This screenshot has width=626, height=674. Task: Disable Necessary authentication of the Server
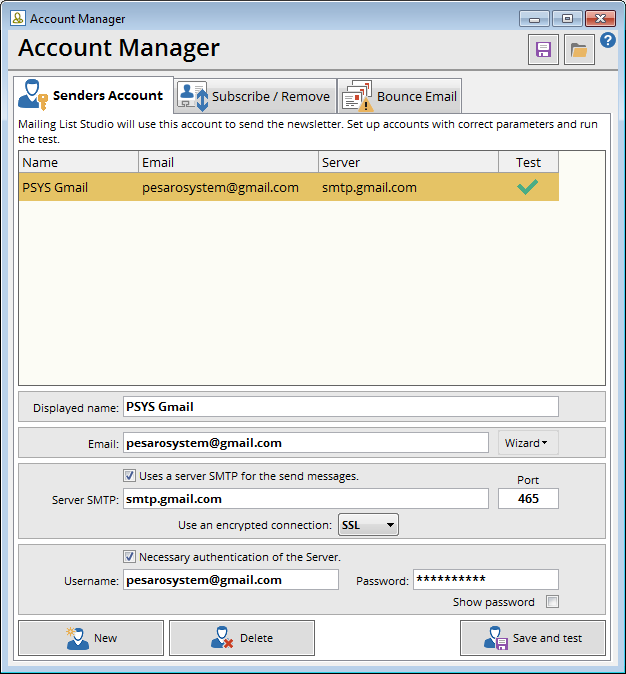click(129, 557)
